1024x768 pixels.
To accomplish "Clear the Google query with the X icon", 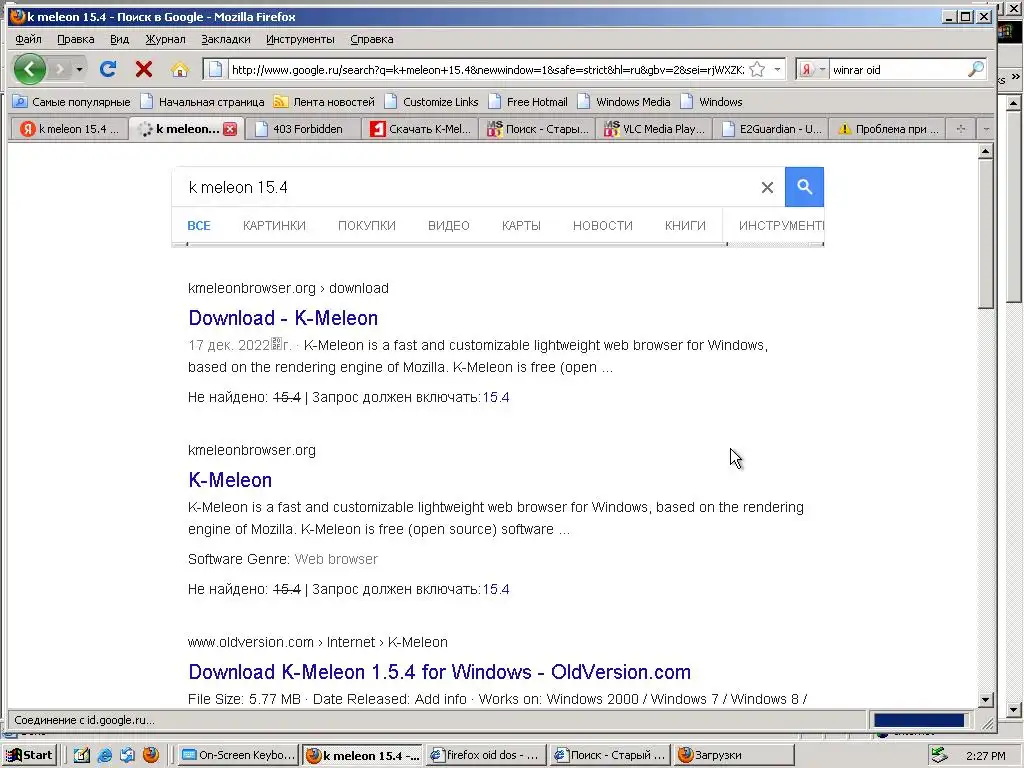I will pyautogui.click(x=767, y=188).
